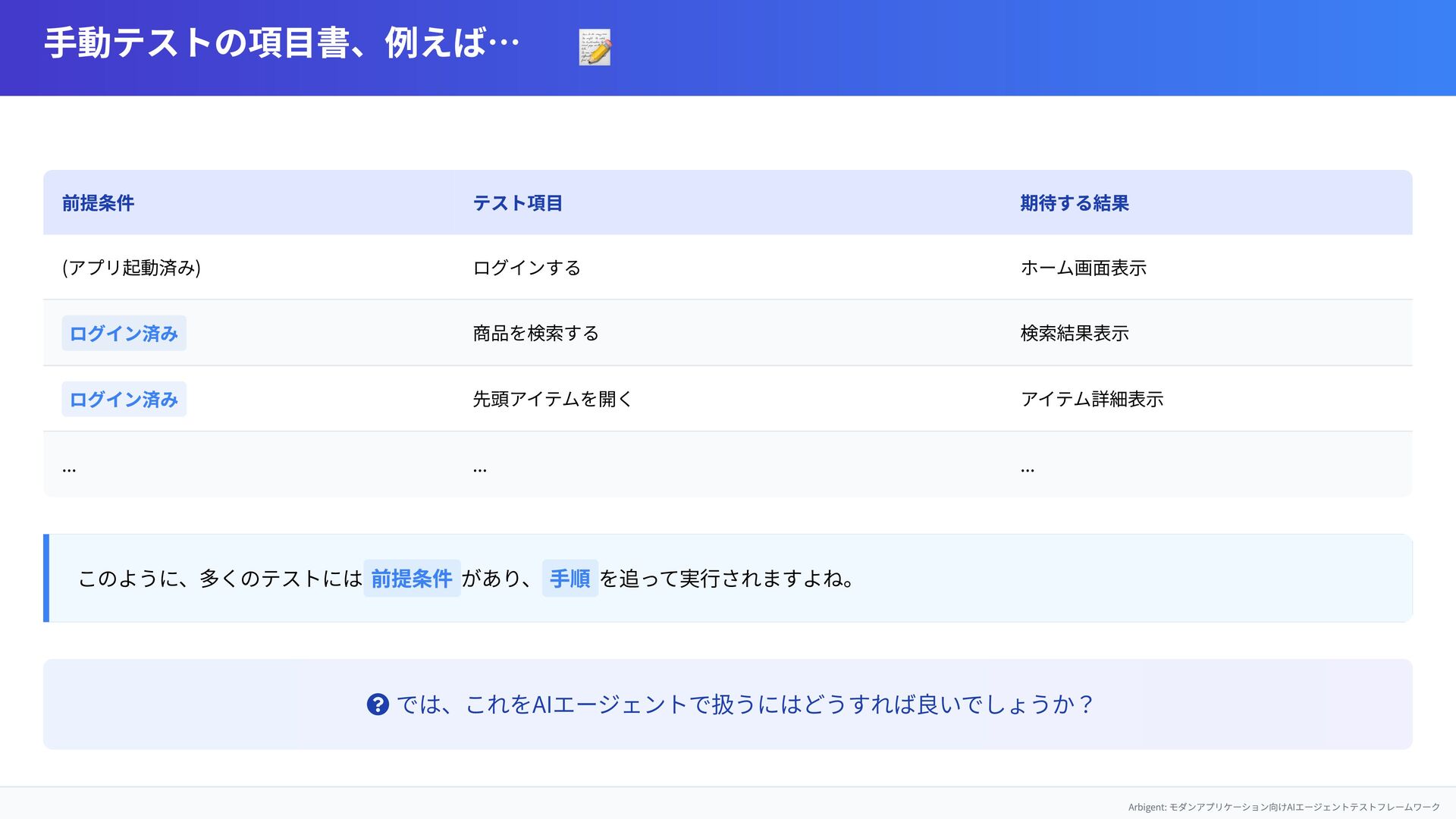Click the 検索結果表示 result cell
This screenshot has width=1456, height=819.
pos(1074,334)
